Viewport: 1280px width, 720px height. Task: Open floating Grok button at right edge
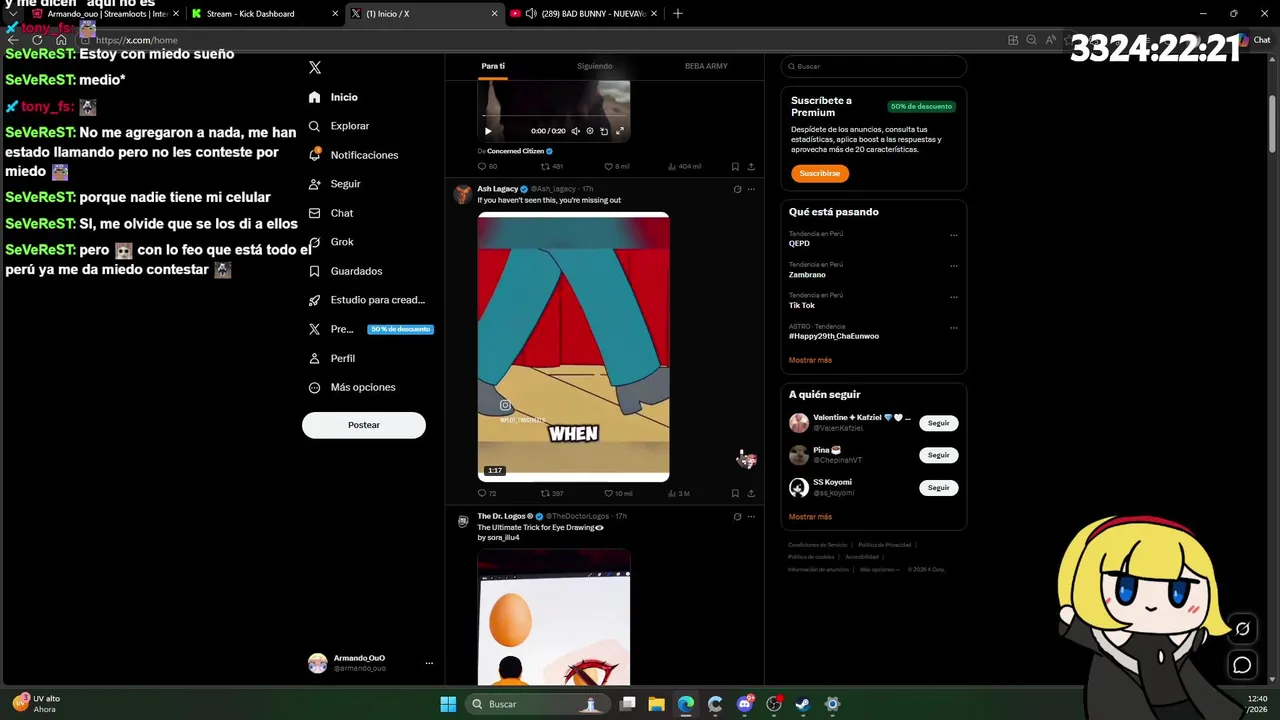(1242, 629)
